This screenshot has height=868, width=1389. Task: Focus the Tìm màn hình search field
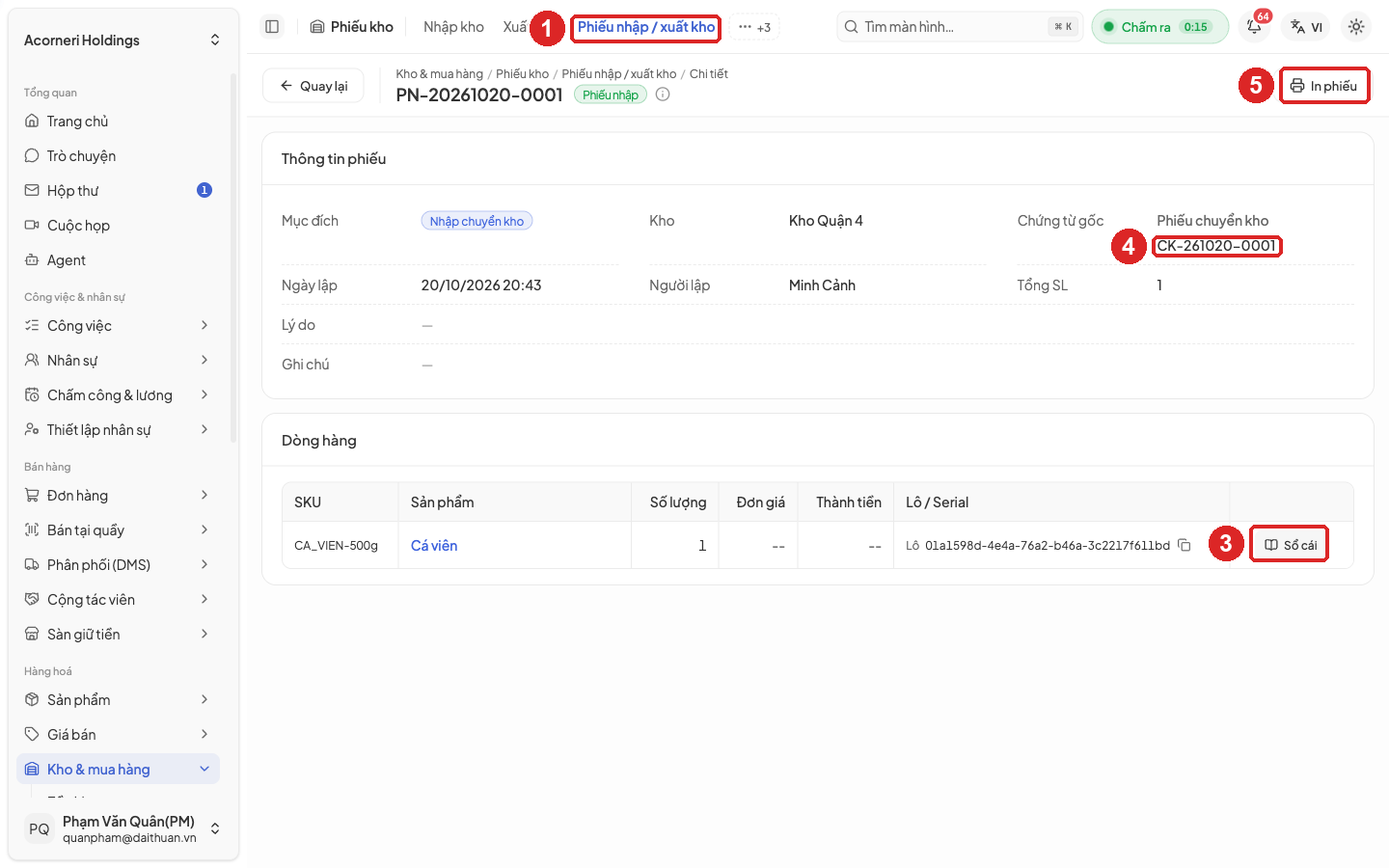960,27
